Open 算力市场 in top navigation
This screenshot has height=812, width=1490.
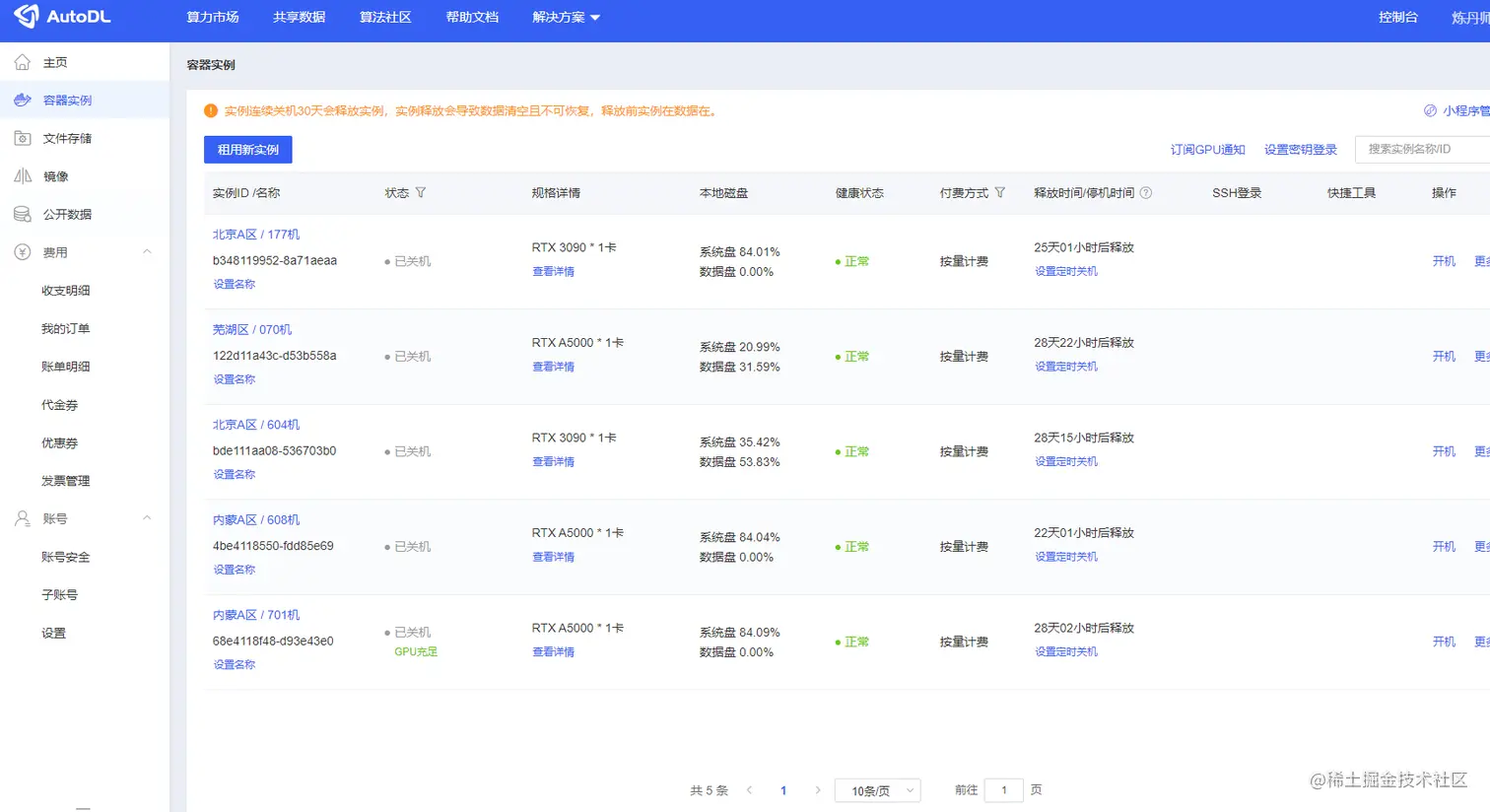coord(213,17)
